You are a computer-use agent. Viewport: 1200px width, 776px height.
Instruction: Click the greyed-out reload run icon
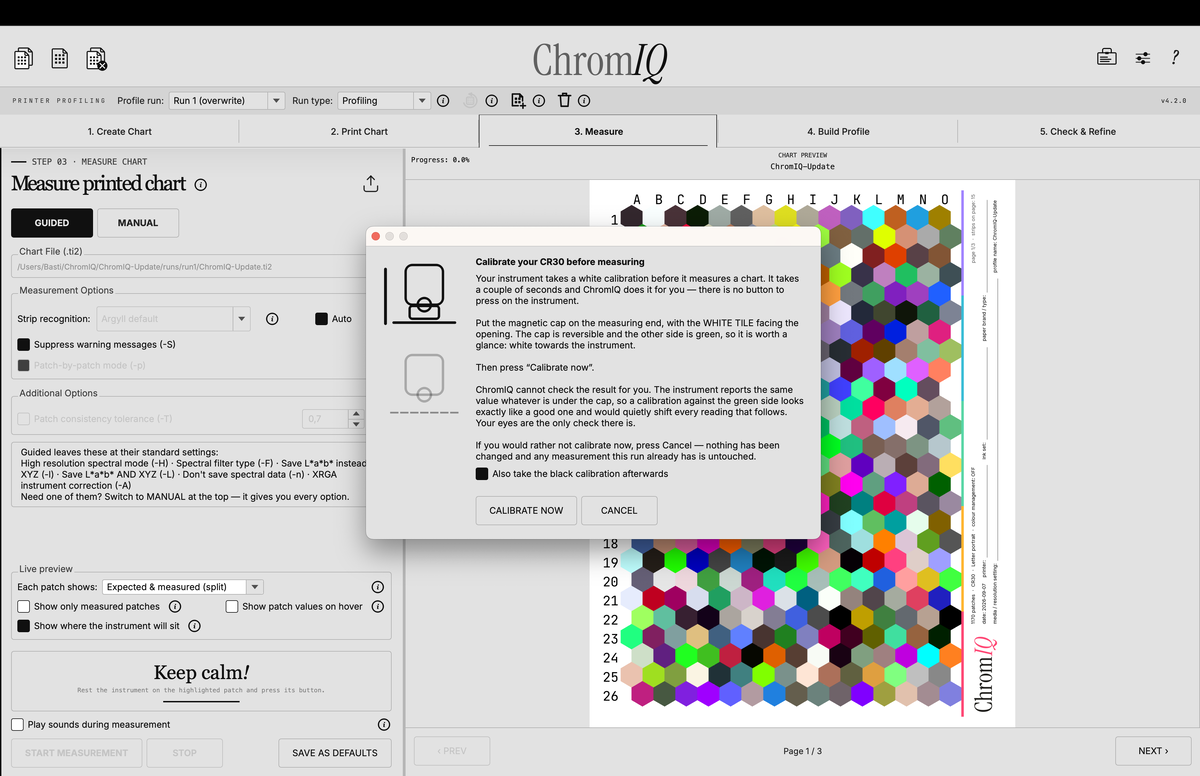(x=471, y=101)
